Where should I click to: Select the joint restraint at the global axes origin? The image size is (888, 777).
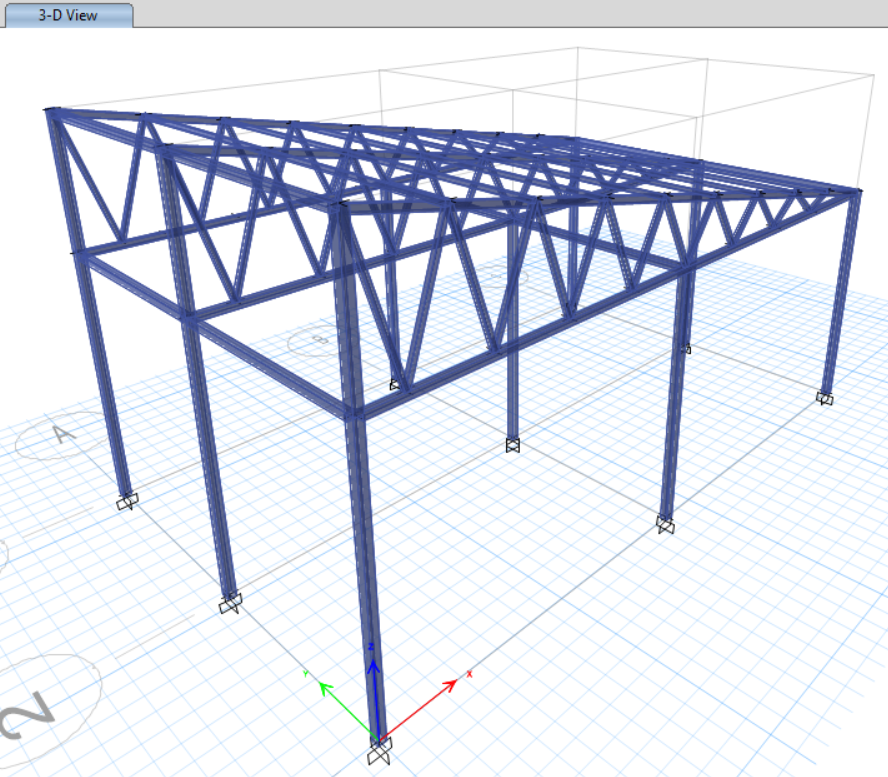click(379, 753)
